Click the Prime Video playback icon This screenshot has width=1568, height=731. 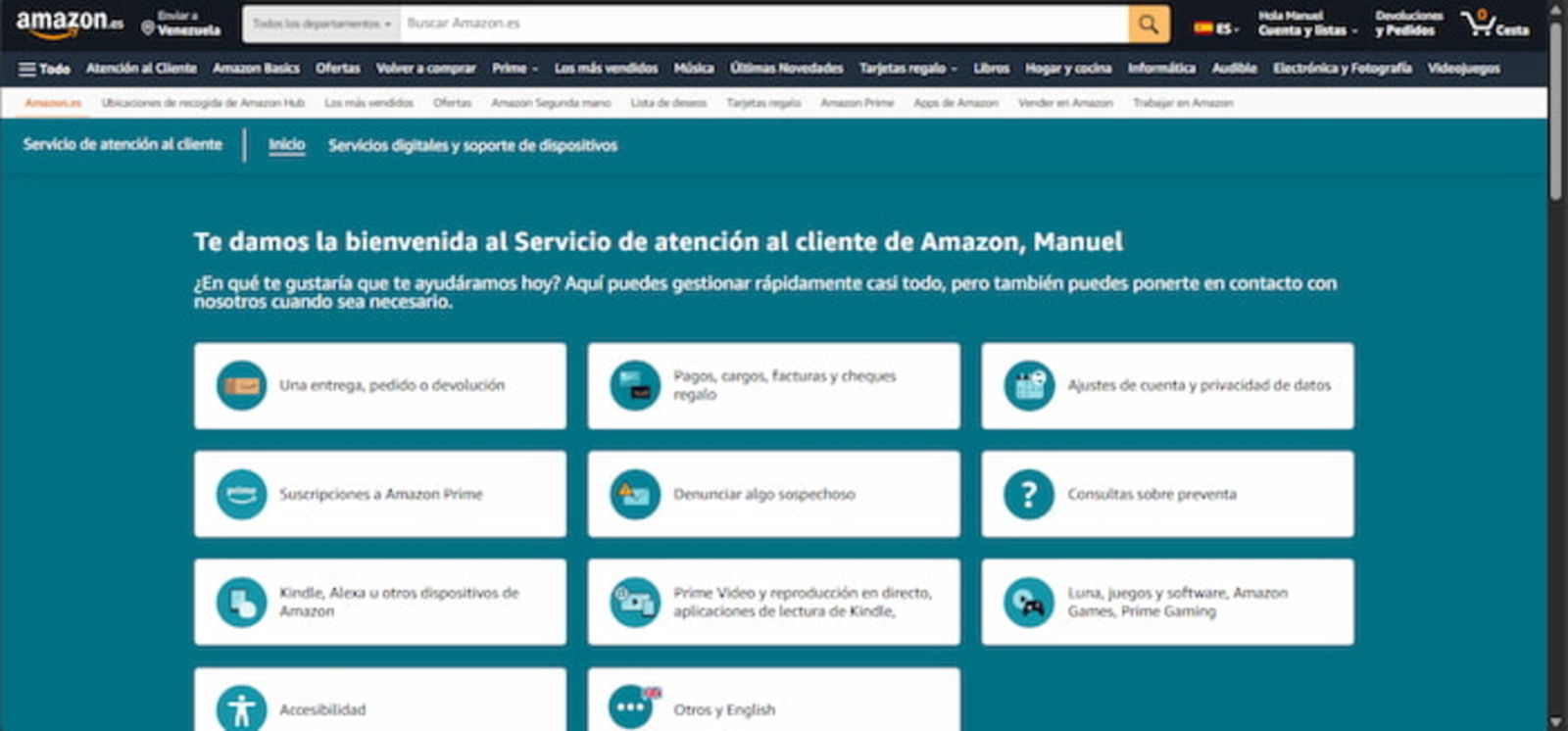[x=635, y=602]
